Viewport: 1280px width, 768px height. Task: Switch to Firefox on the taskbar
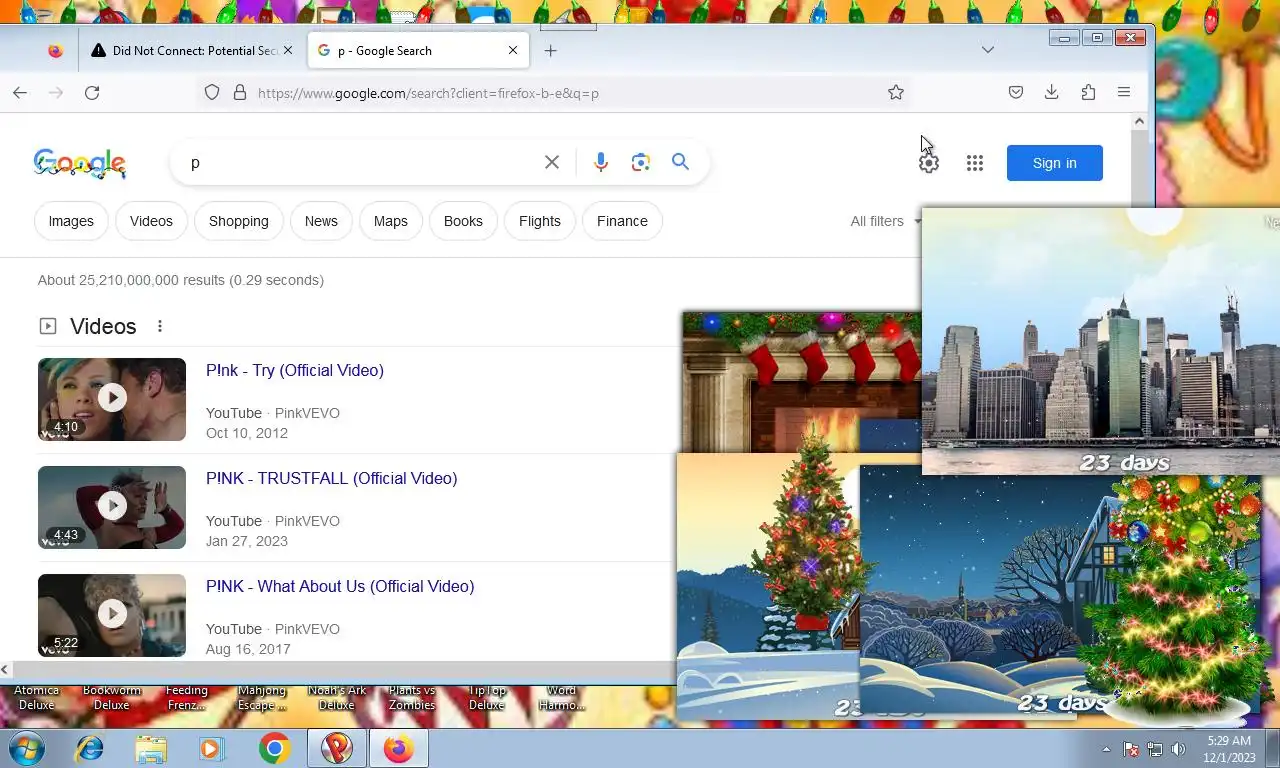click(x=399, y=748)
